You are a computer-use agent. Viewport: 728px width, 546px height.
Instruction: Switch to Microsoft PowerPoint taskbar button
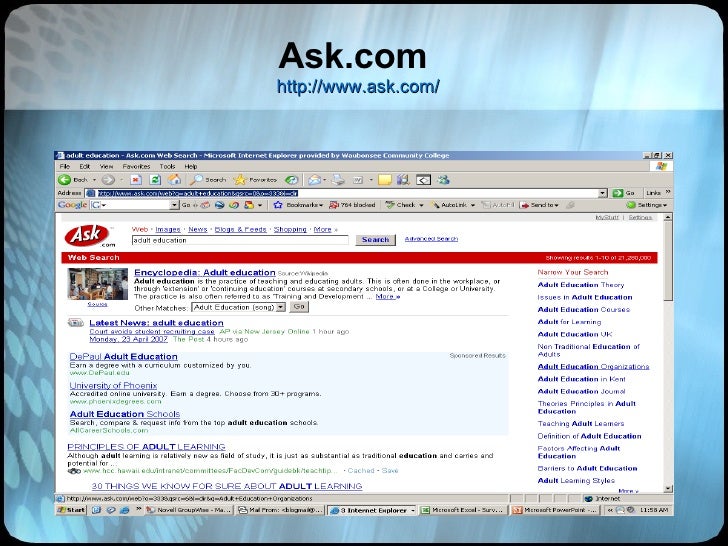(x=556, y=510)
